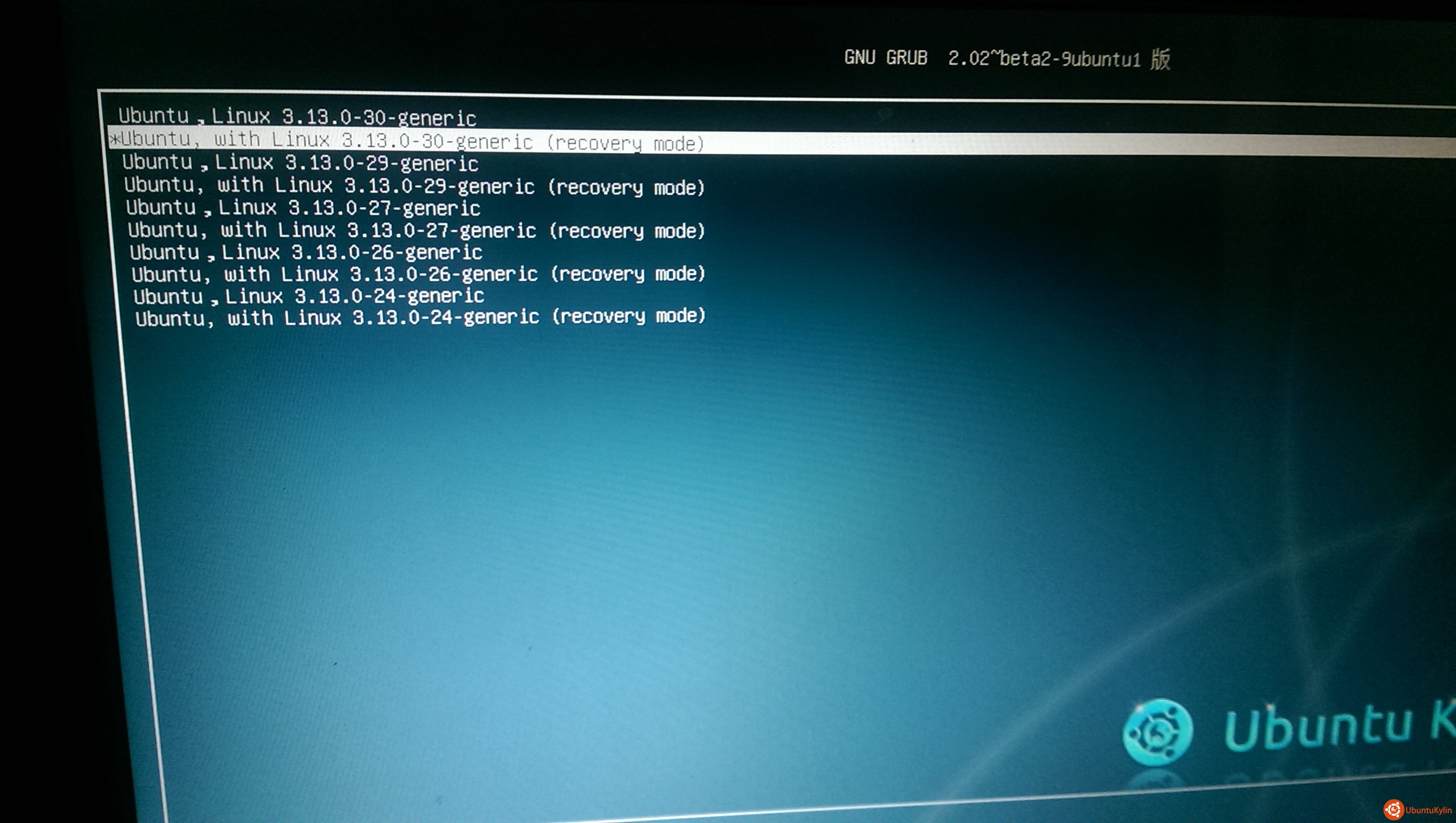Viewport: 1456px width, 823px height.
Task: Select Ubuntu, Linux 3.13.0-26-generic entry
Action: point(306,252)
